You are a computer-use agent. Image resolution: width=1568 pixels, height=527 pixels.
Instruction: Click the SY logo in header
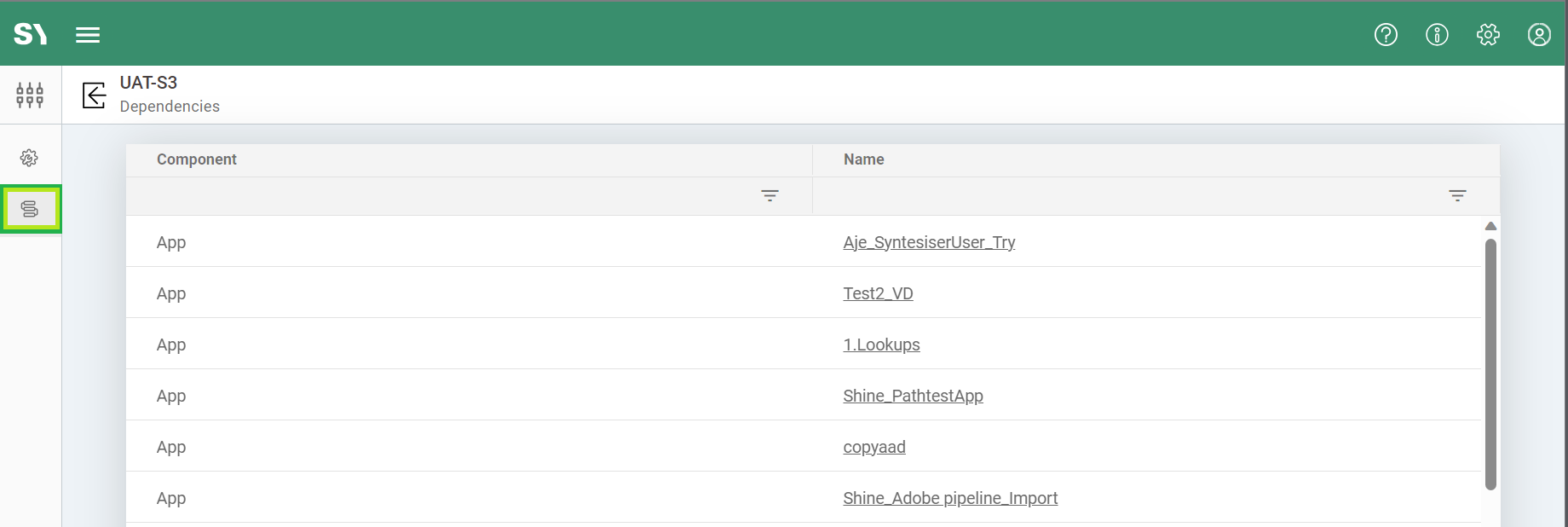tap(30, 34)
